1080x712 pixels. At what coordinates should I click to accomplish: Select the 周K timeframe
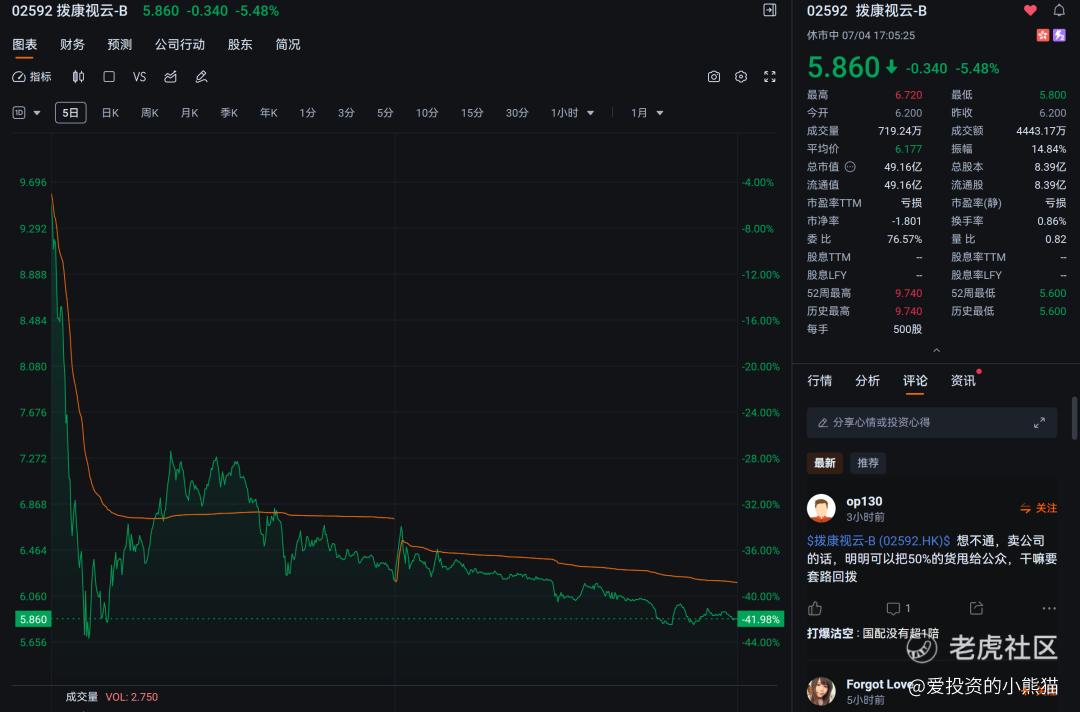[149, 113]
